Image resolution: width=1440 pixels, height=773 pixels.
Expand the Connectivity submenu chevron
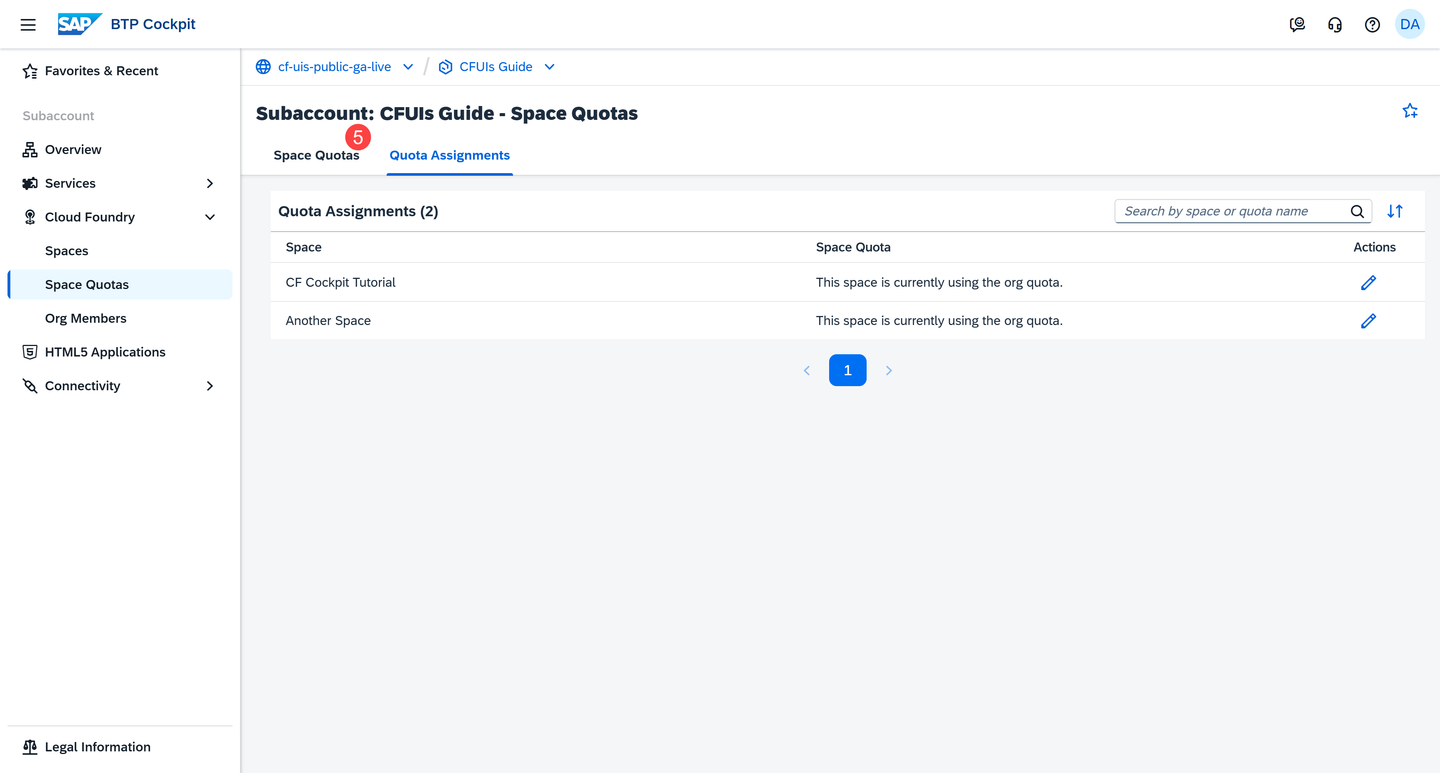(210, 386)
